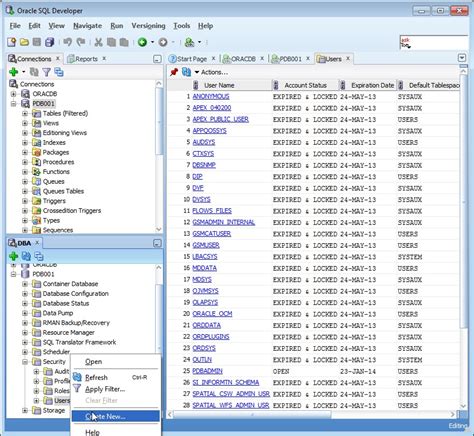Screen dimensions: 474x436
Task: Click the Refresh icon in Connections panel
Action: coord(34,72)
